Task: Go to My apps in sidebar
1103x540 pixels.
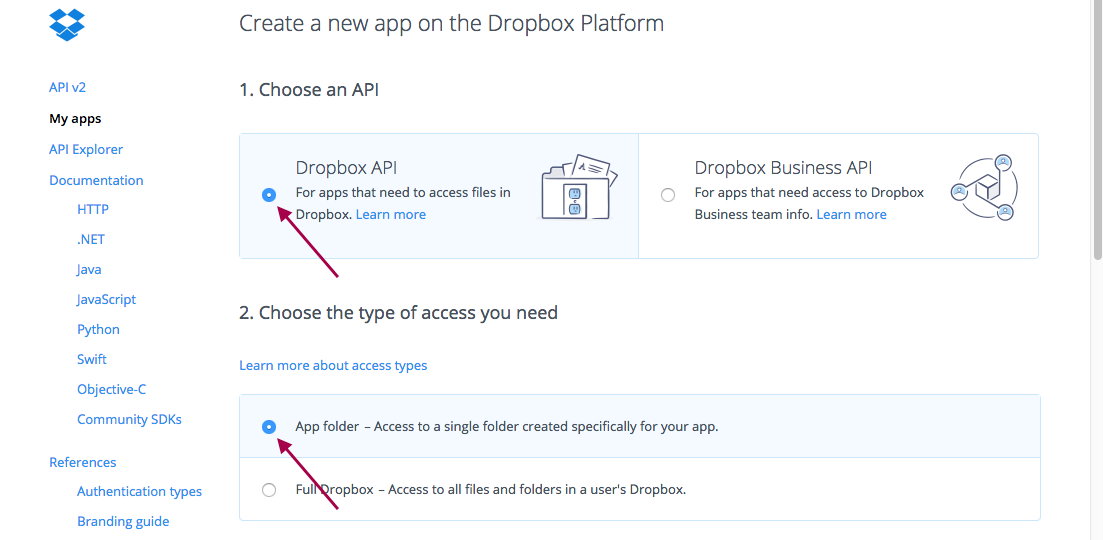Action: (x=75, y=119)
